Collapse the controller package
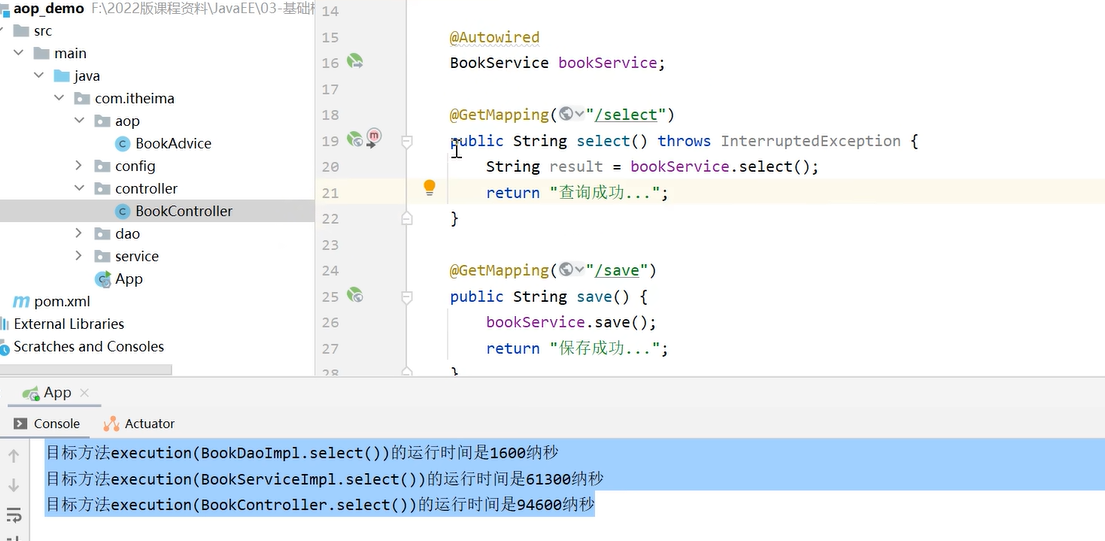The height and width of the screenshot is (541, 1105). [x=80, y=189]
